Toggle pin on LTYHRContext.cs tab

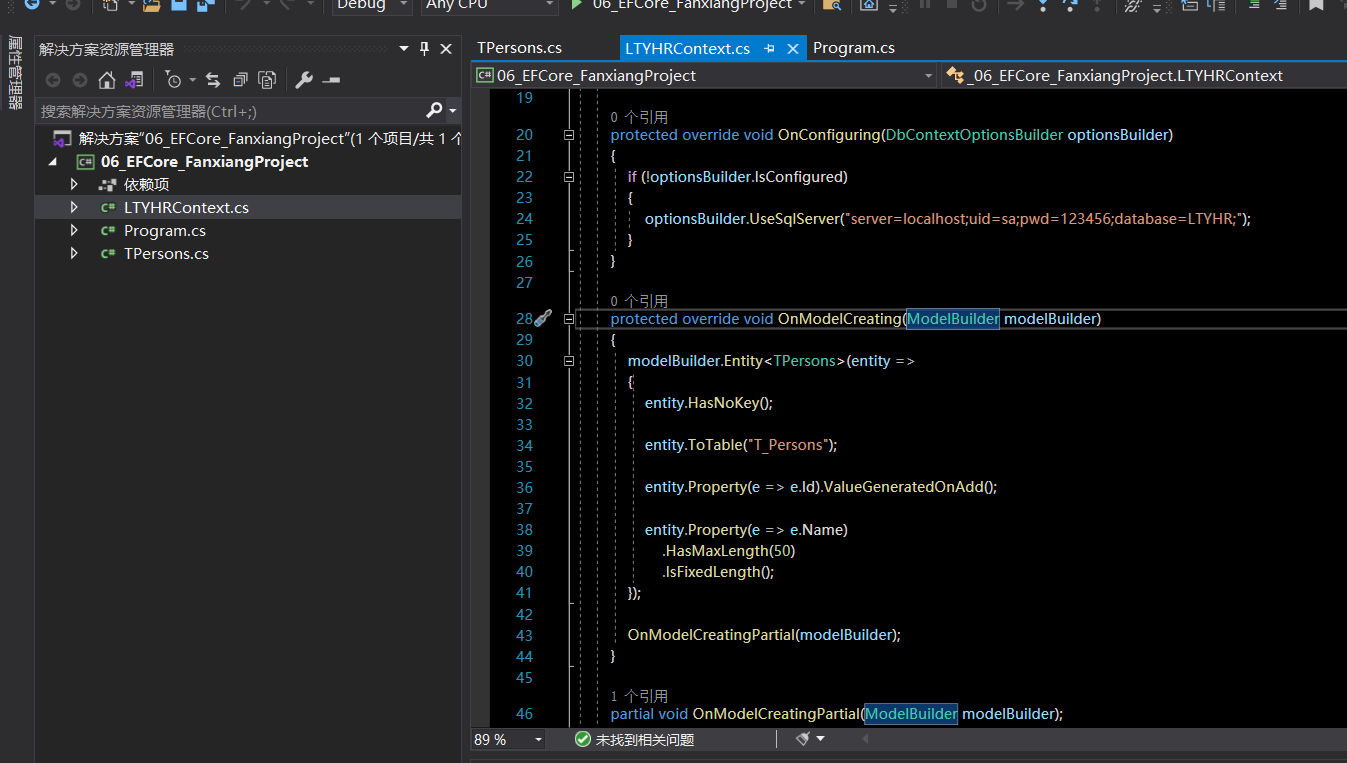pyautogui.click(x=769, y=48)
